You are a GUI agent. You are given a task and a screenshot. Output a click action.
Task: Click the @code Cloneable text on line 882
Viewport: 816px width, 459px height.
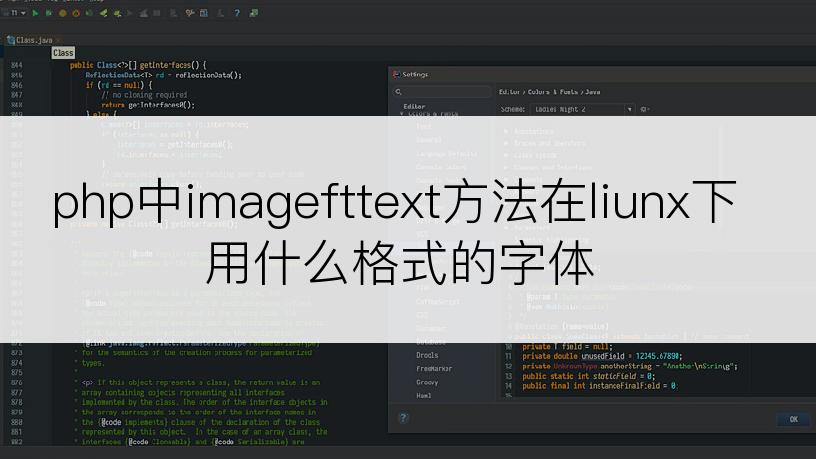[x=160, y=442]
